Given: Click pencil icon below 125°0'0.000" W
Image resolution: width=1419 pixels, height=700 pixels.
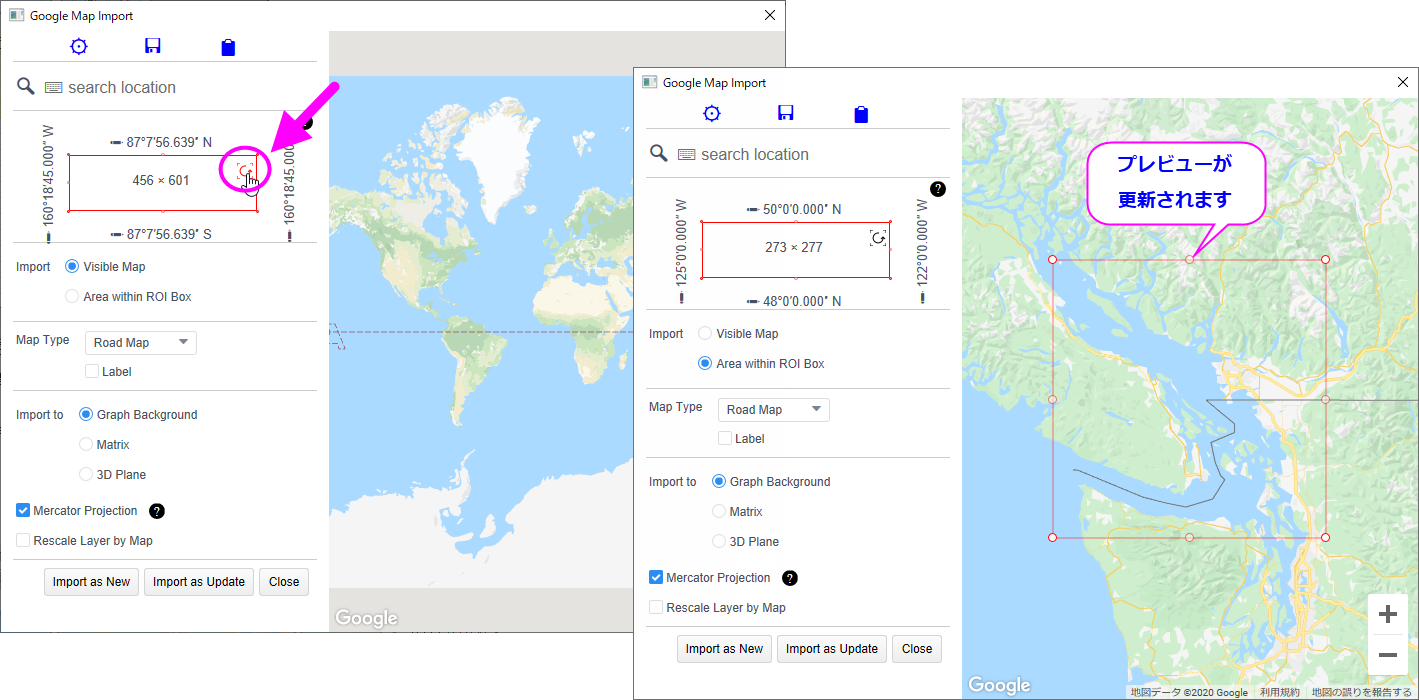Looking at the screenshot, I should [682, 297].
